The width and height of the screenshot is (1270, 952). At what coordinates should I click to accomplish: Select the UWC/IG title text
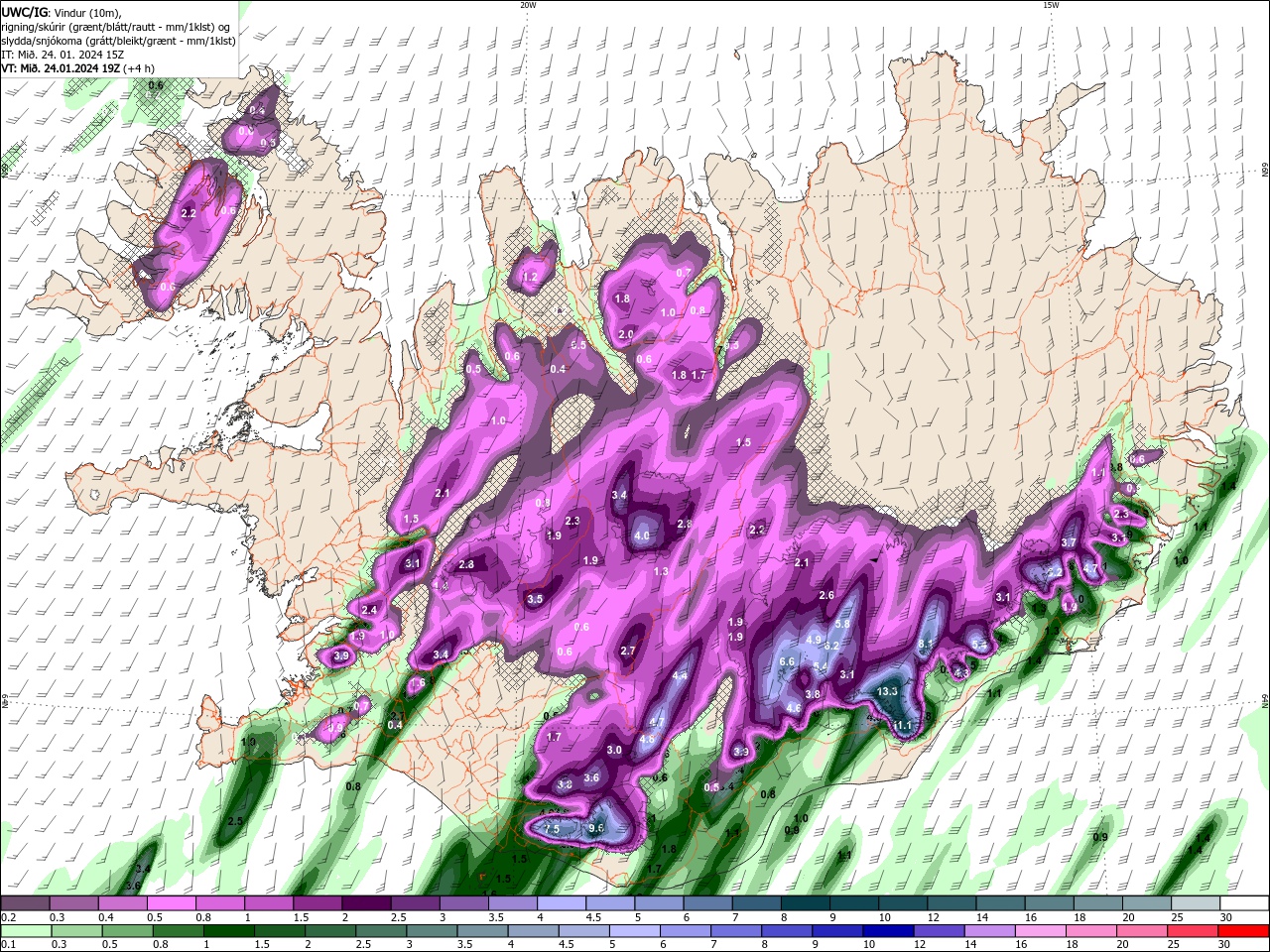click(26, 12)
